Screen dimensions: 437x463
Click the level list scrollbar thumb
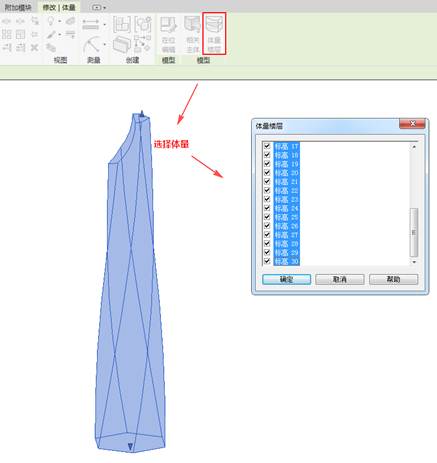pos(414,232)
